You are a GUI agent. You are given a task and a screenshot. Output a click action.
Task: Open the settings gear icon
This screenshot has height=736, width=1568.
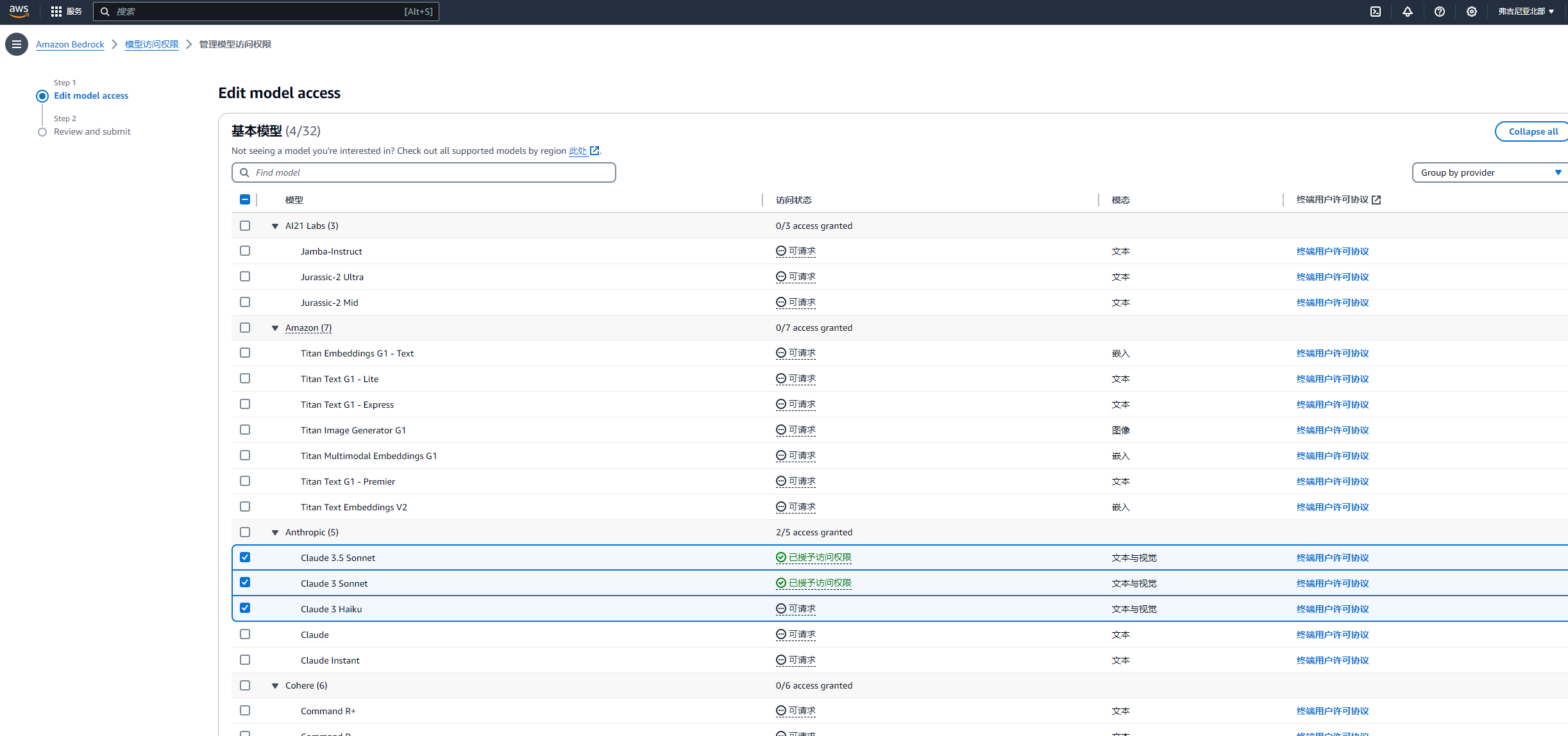[1472, 12]
